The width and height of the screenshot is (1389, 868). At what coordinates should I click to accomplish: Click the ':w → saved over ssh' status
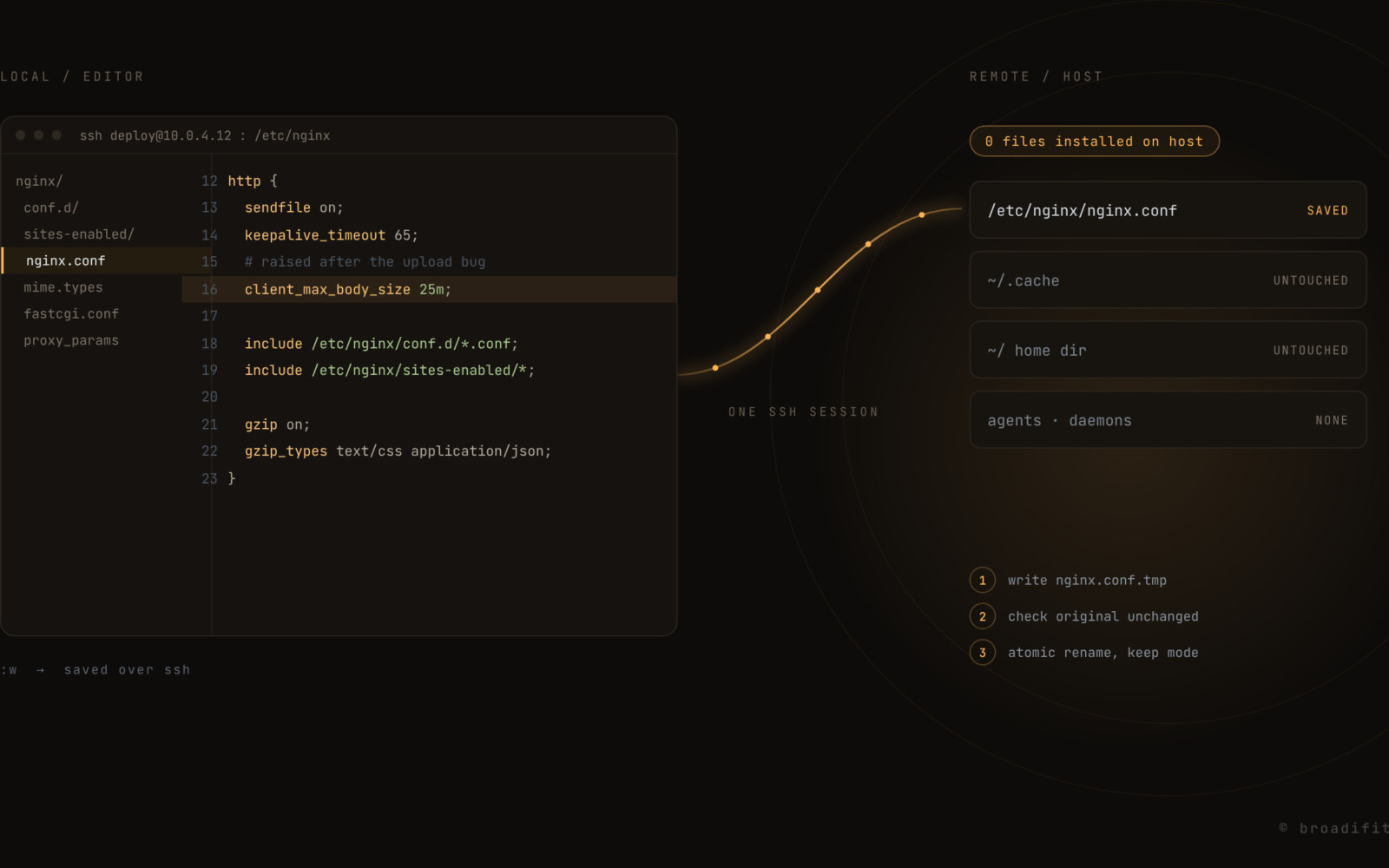(x=95, y=670)
